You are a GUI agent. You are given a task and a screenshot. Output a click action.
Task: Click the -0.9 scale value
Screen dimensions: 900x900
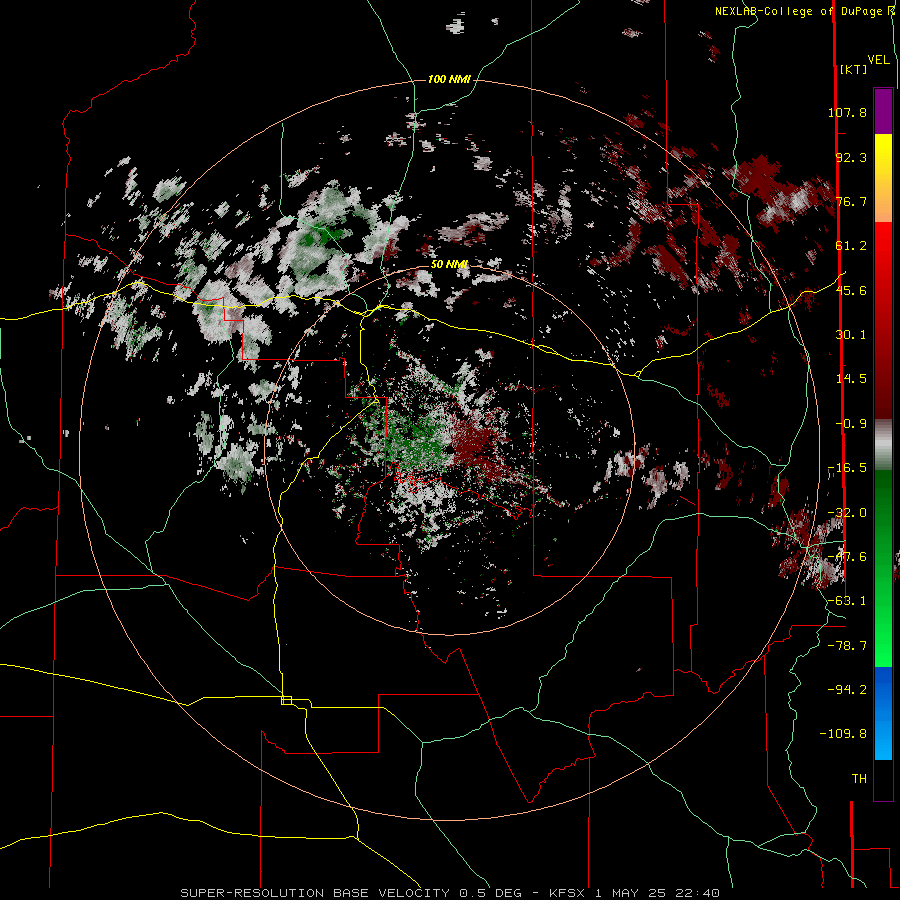tap(851, 424)
